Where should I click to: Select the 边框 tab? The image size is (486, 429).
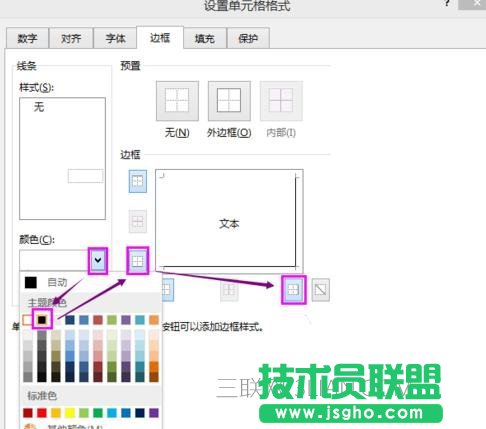[160, 38]
